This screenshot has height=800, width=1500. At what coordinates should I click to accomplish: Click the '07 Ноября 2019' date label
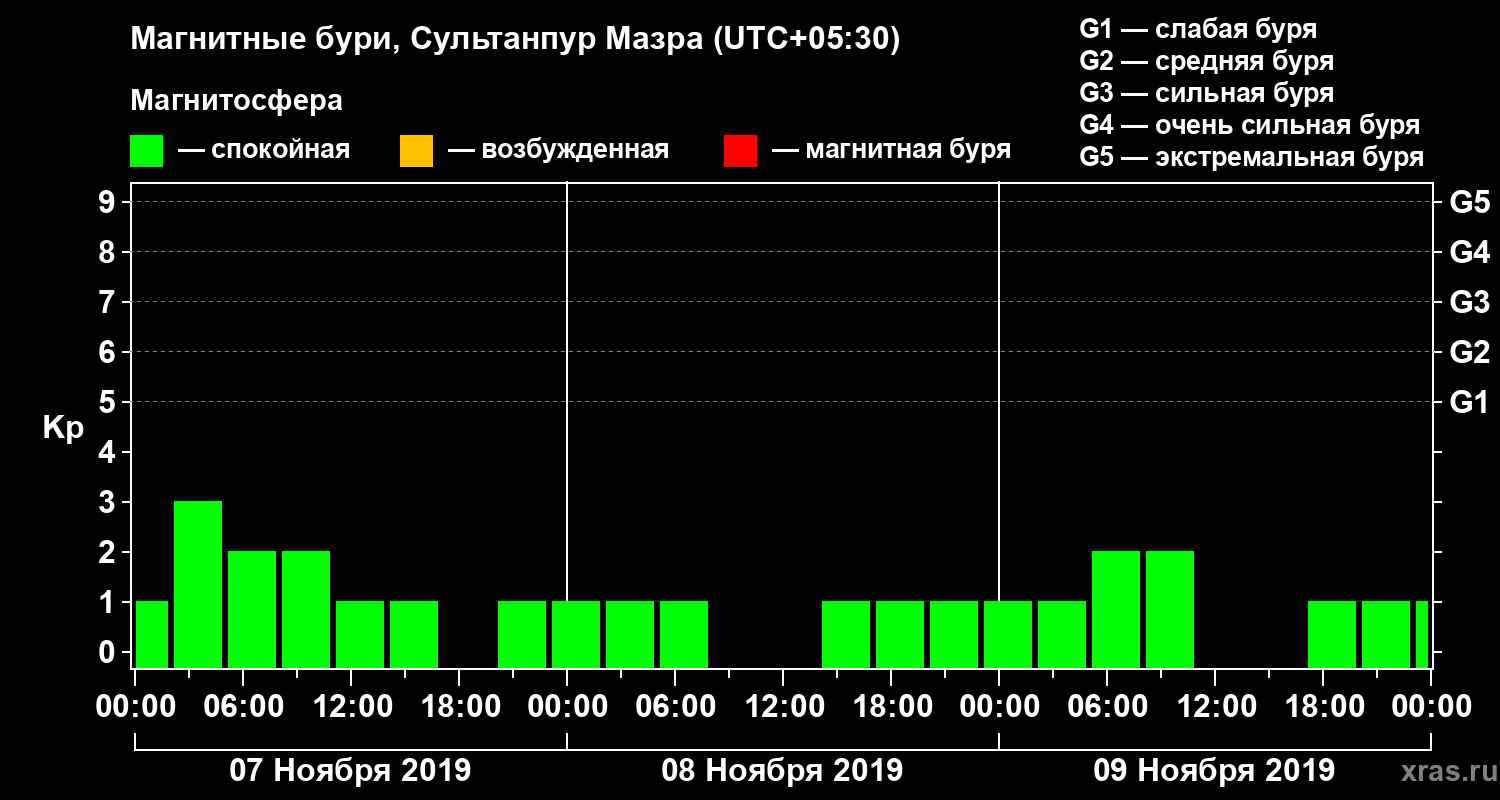[x=350, y=771]
